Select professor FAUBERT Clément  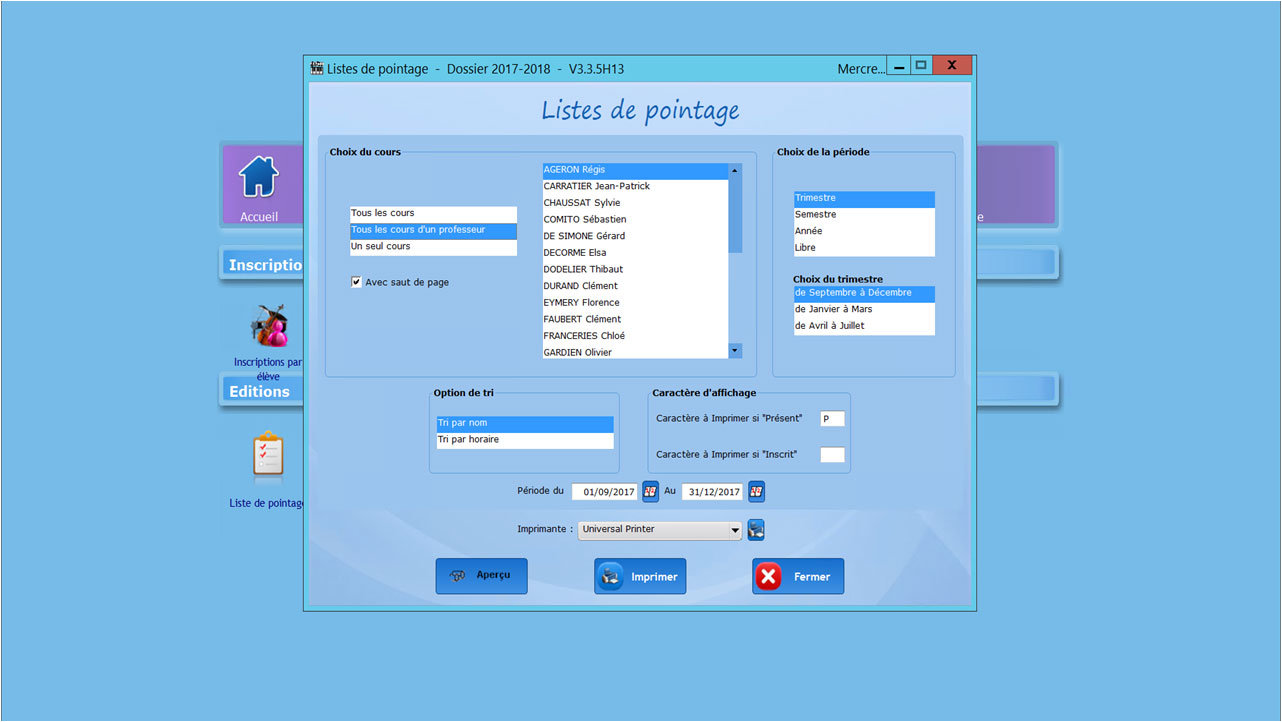click(x=635, y=320)
